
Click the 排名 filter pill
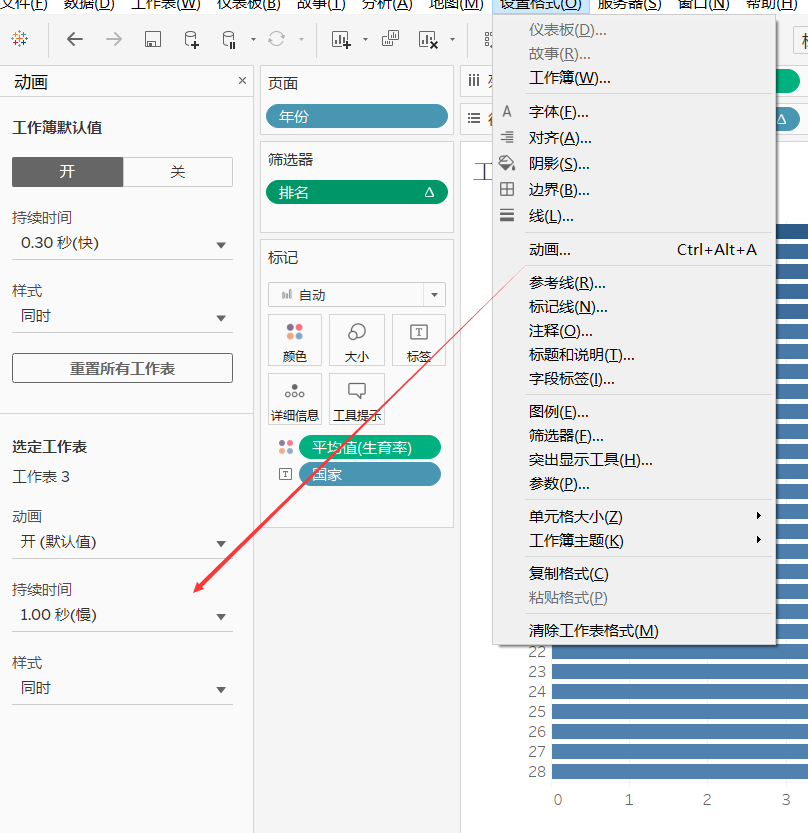point(356,192)
